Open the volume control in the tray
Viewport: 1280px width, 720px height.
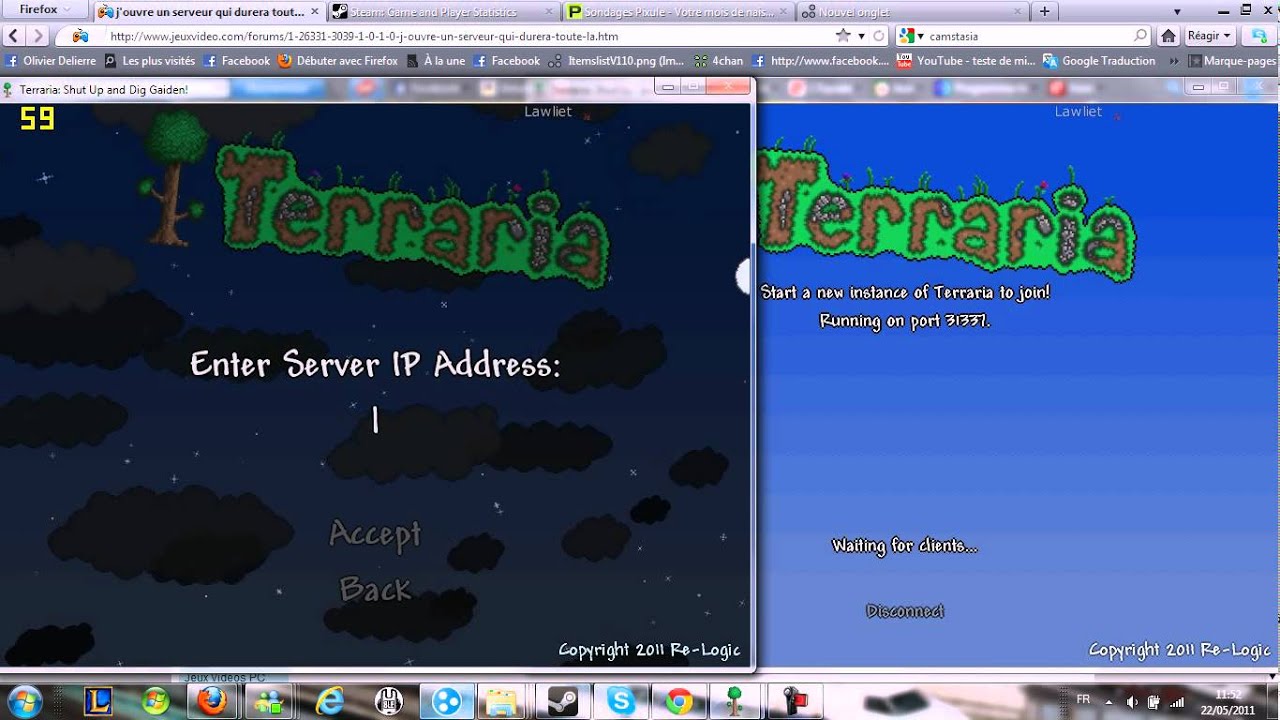(1132, 701)
